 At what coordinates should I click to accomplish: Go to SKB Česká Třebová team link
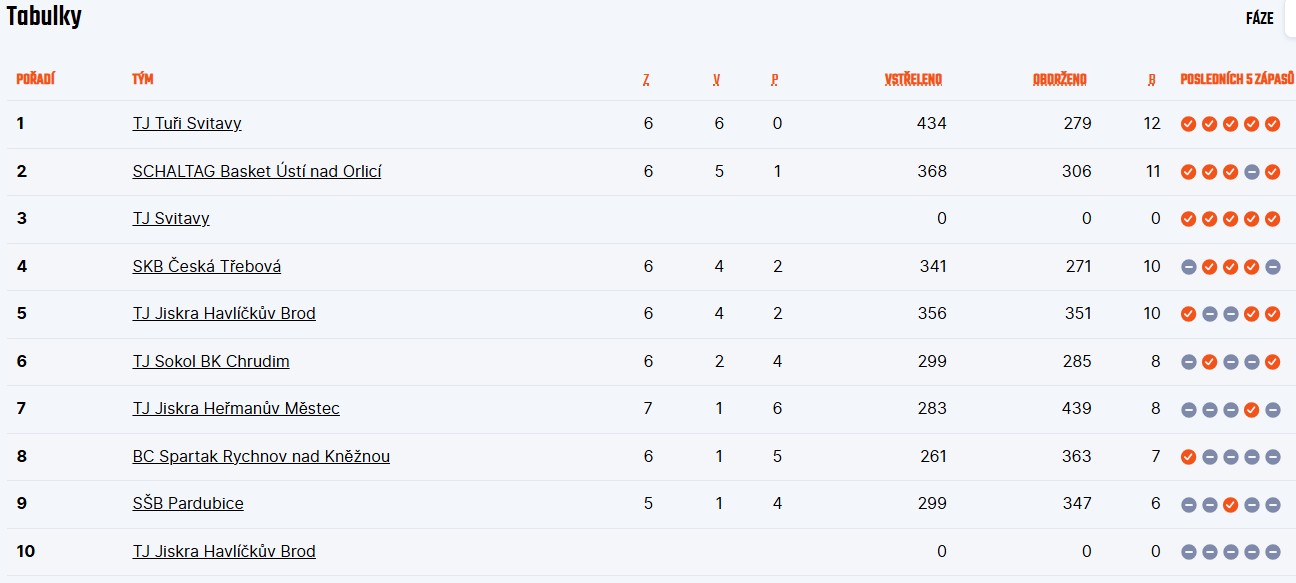207,267
